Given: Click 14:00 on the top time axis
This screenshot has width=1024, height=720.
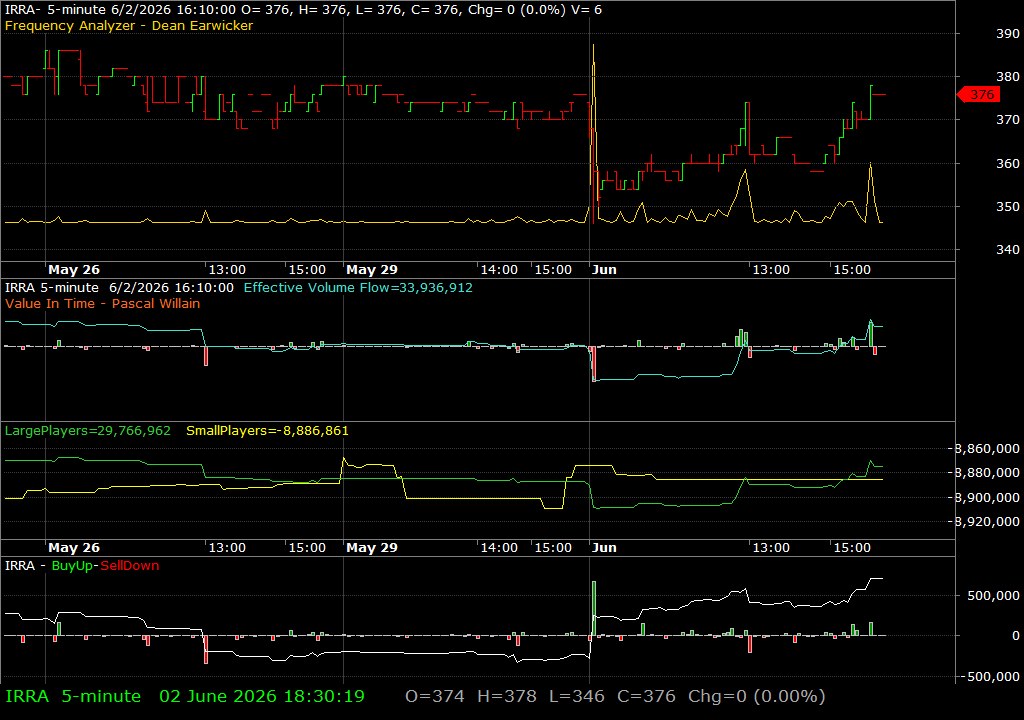Looking at the screenshot, I should pyautogui.click(x=499, y=269).
